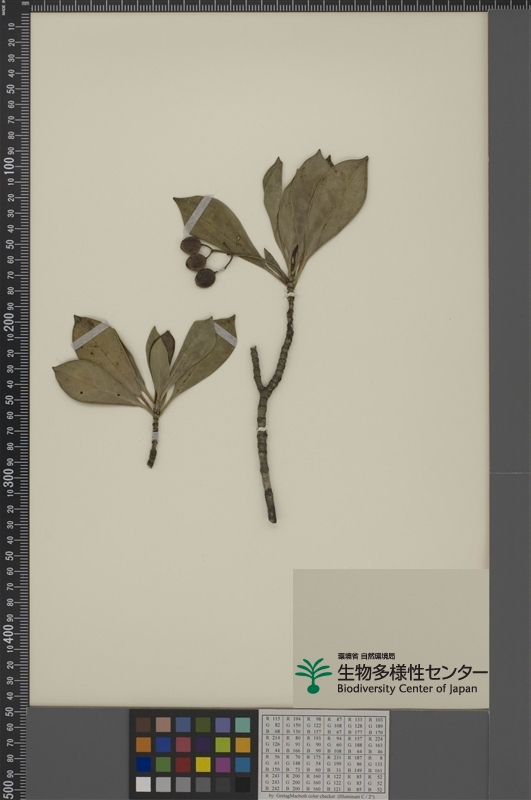This screenshot has width=531, height=800.
Task: Choose the magenta swatch in the color checker
Action: tap(223, 764)
